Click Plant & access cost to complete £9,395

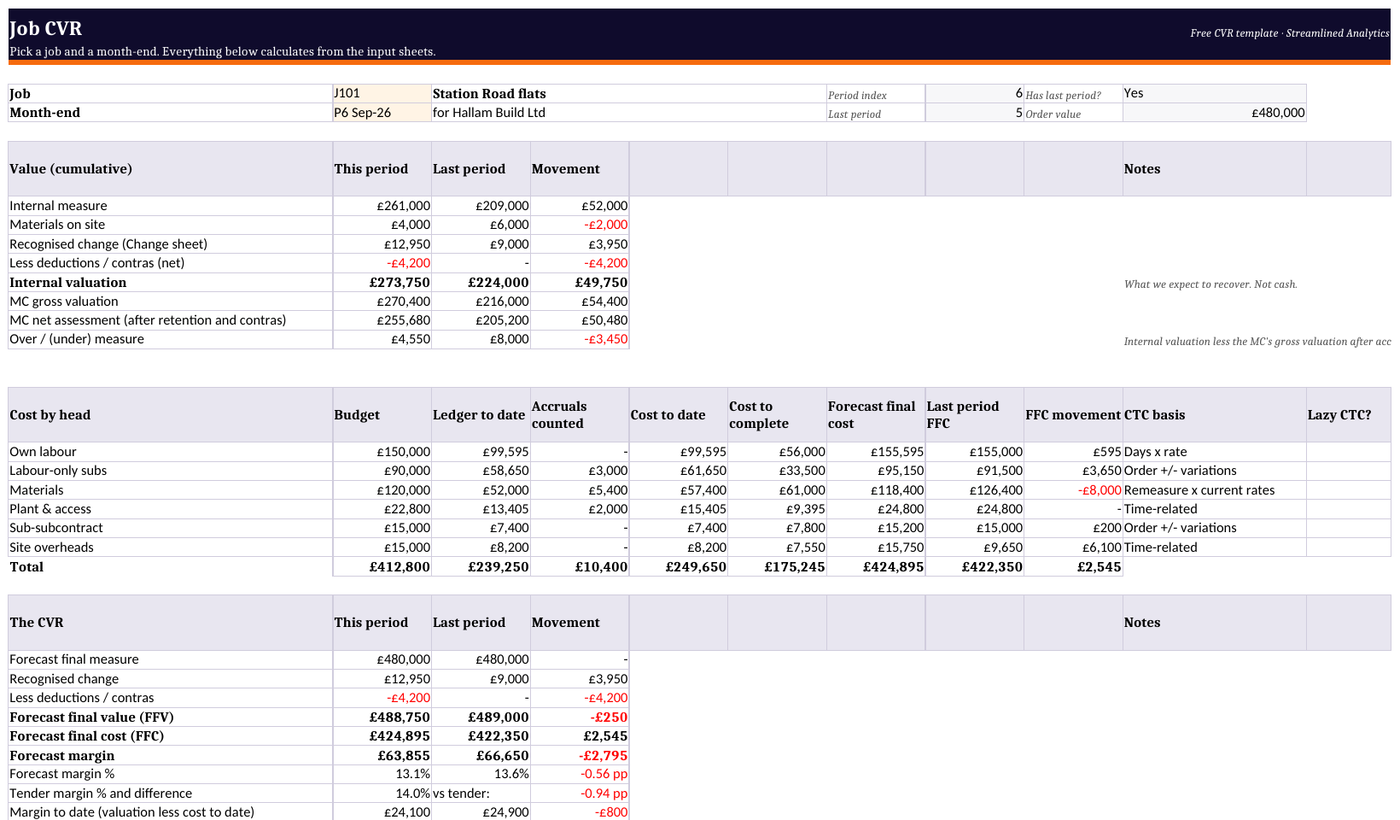[777, 508]
